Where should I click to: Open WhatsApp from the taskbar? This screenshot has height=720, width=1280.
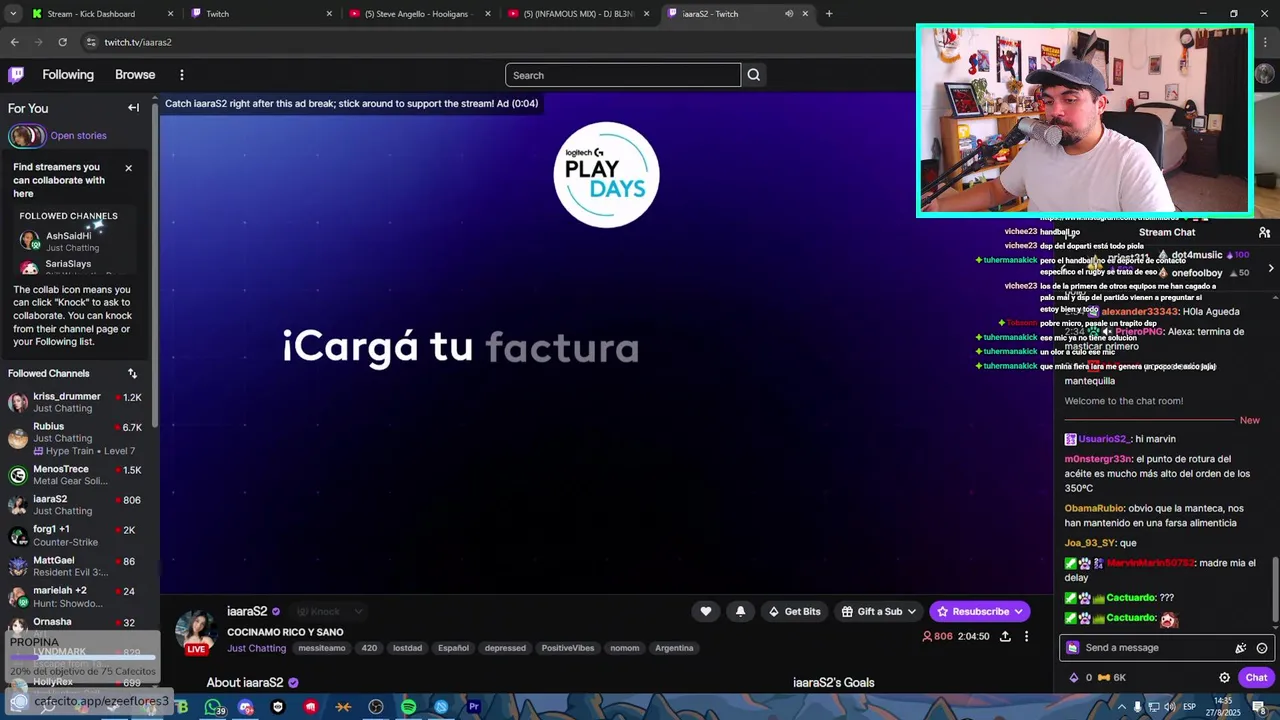tap(213, 707)
